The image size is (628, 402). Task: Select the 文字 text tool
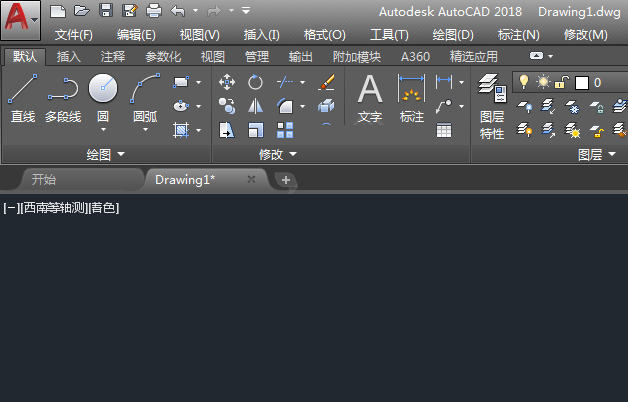(x=370, y=98)
